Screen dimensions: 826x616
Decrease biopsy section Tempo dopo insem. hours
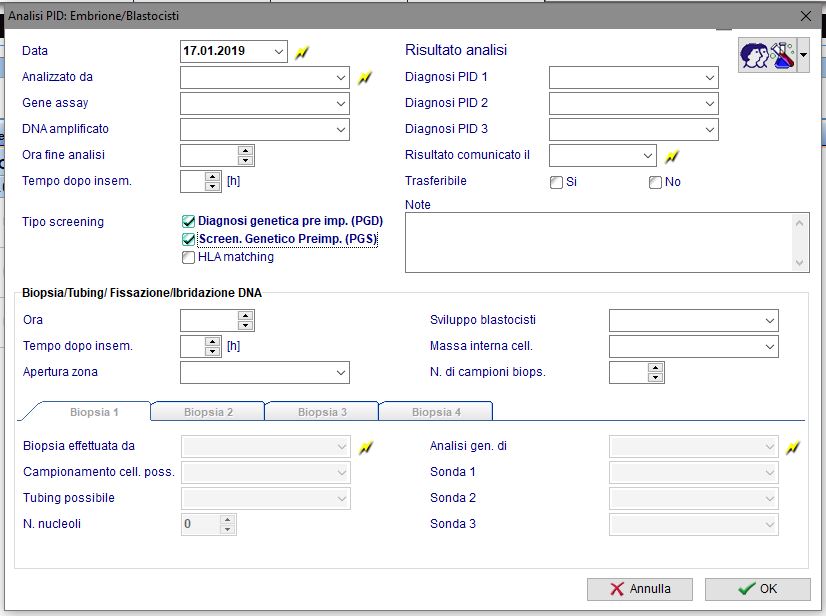[212, 351]
